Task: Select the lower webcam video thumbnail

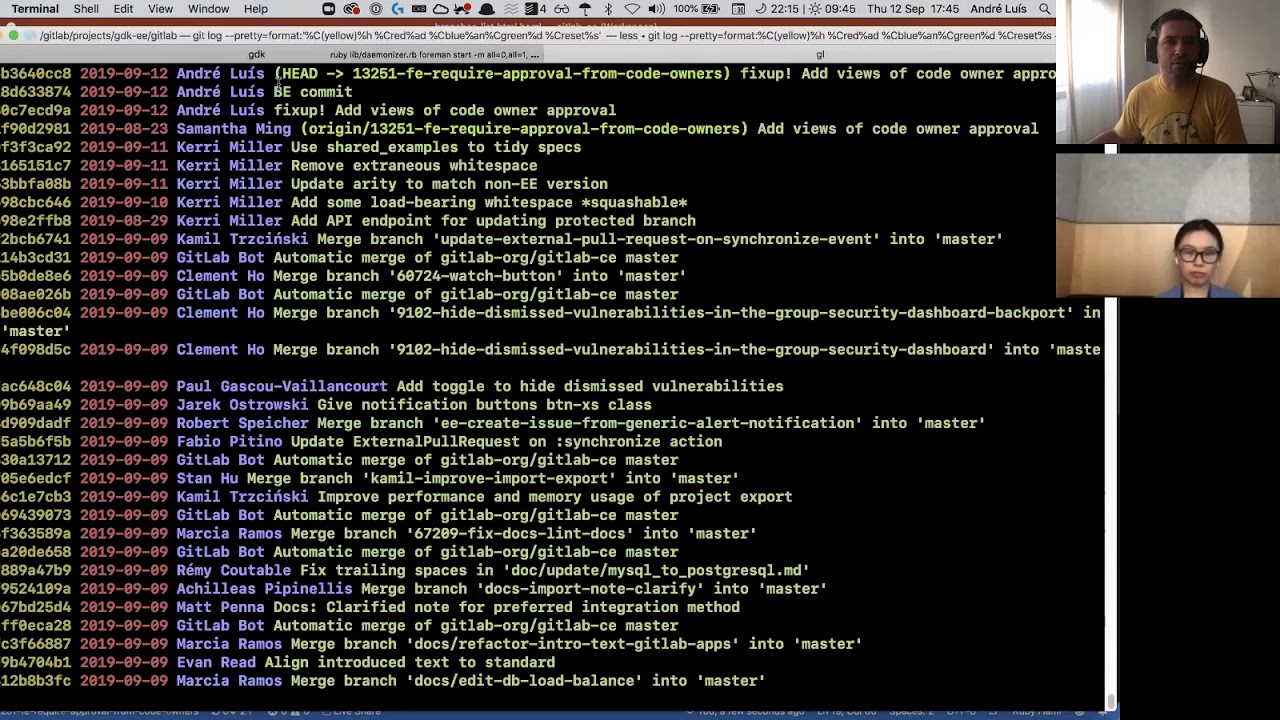Action: click(x=1168, y=226)
